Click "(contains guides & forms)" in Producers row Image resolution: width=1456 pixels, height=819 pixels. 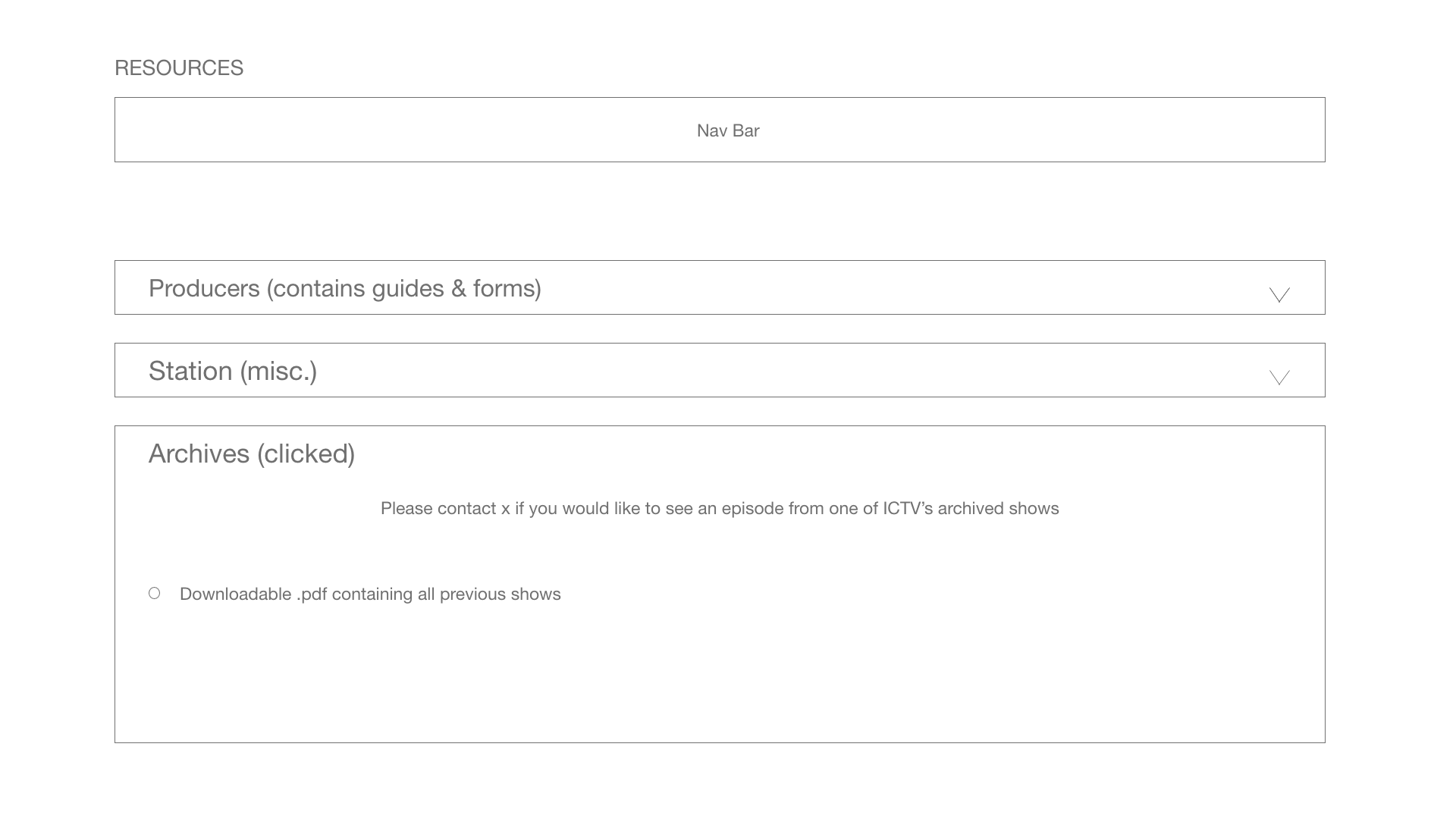point(403,288)
